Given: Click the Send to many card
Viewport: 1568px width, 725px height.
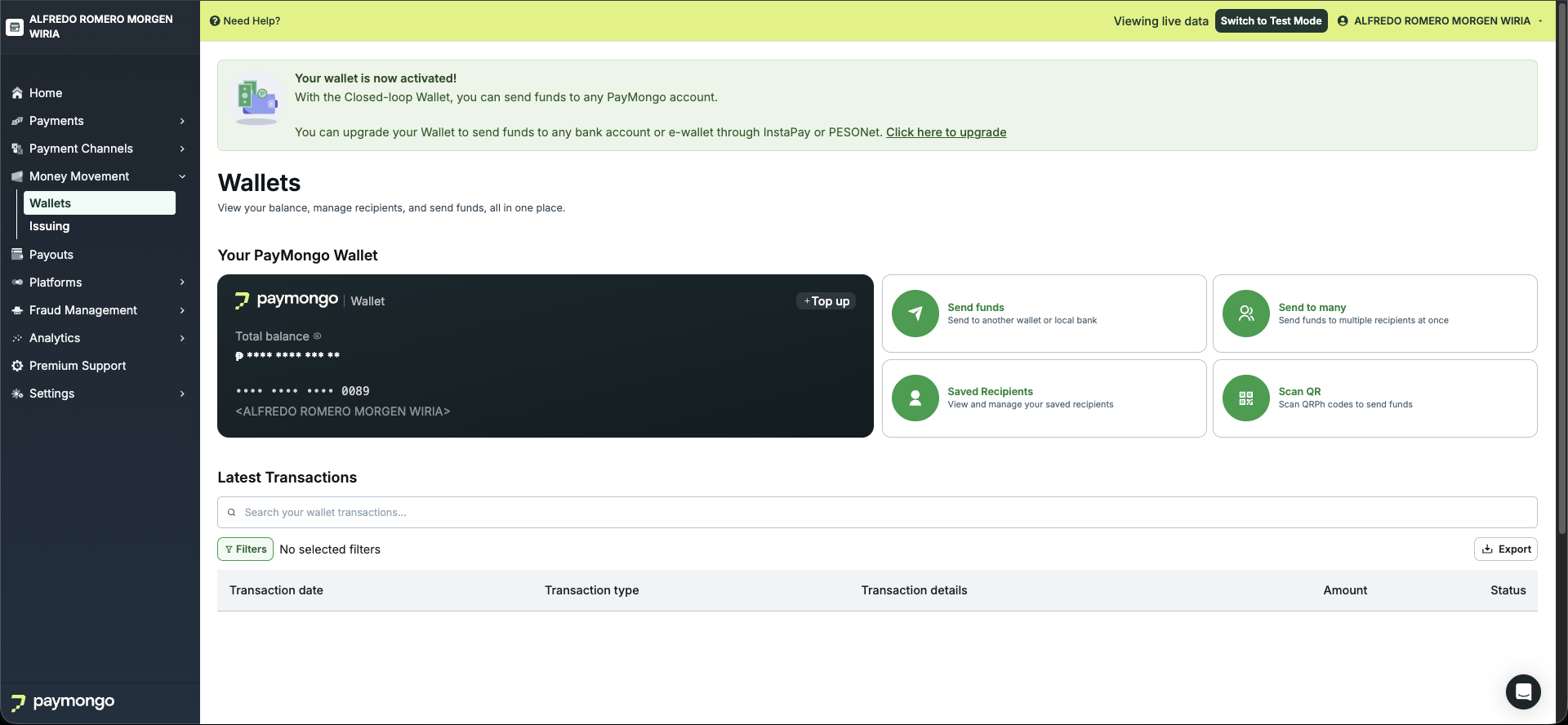Looking at the screenshot, I should coord(1374,314).
